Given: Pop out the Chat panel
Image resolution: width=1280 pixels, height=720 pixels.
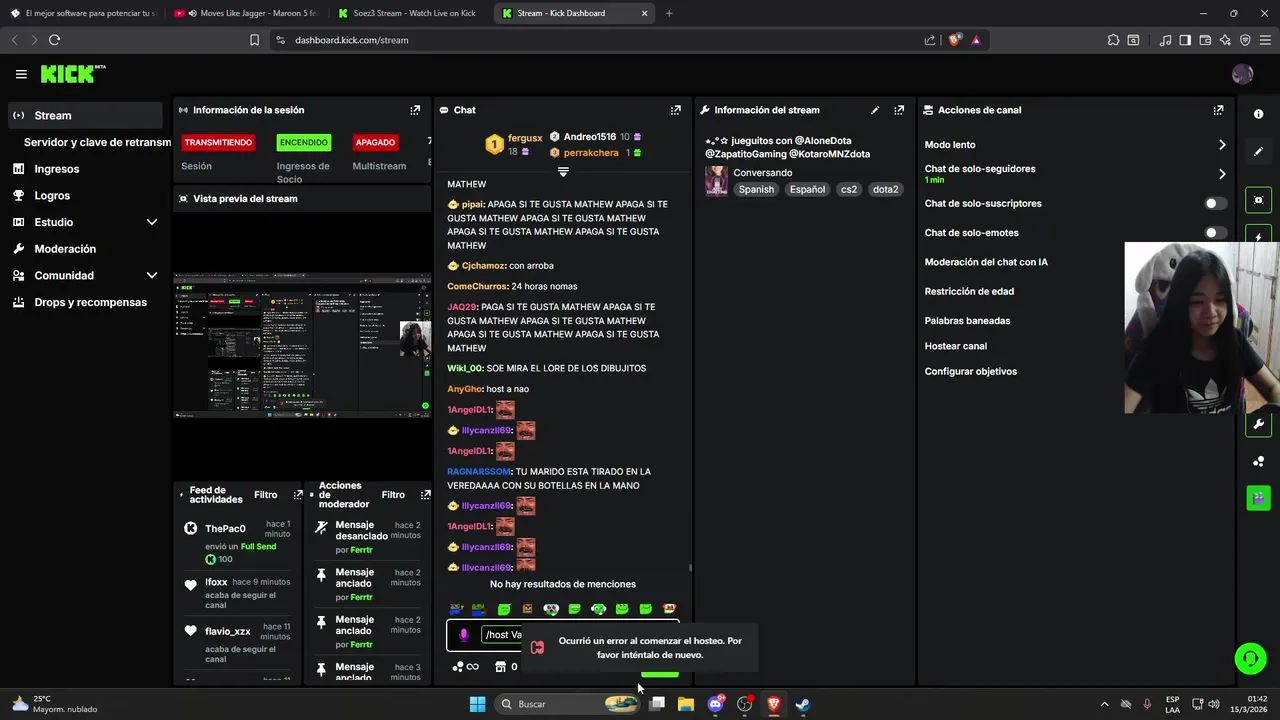Looking at the screenshot, I should (x=676, y=110).
